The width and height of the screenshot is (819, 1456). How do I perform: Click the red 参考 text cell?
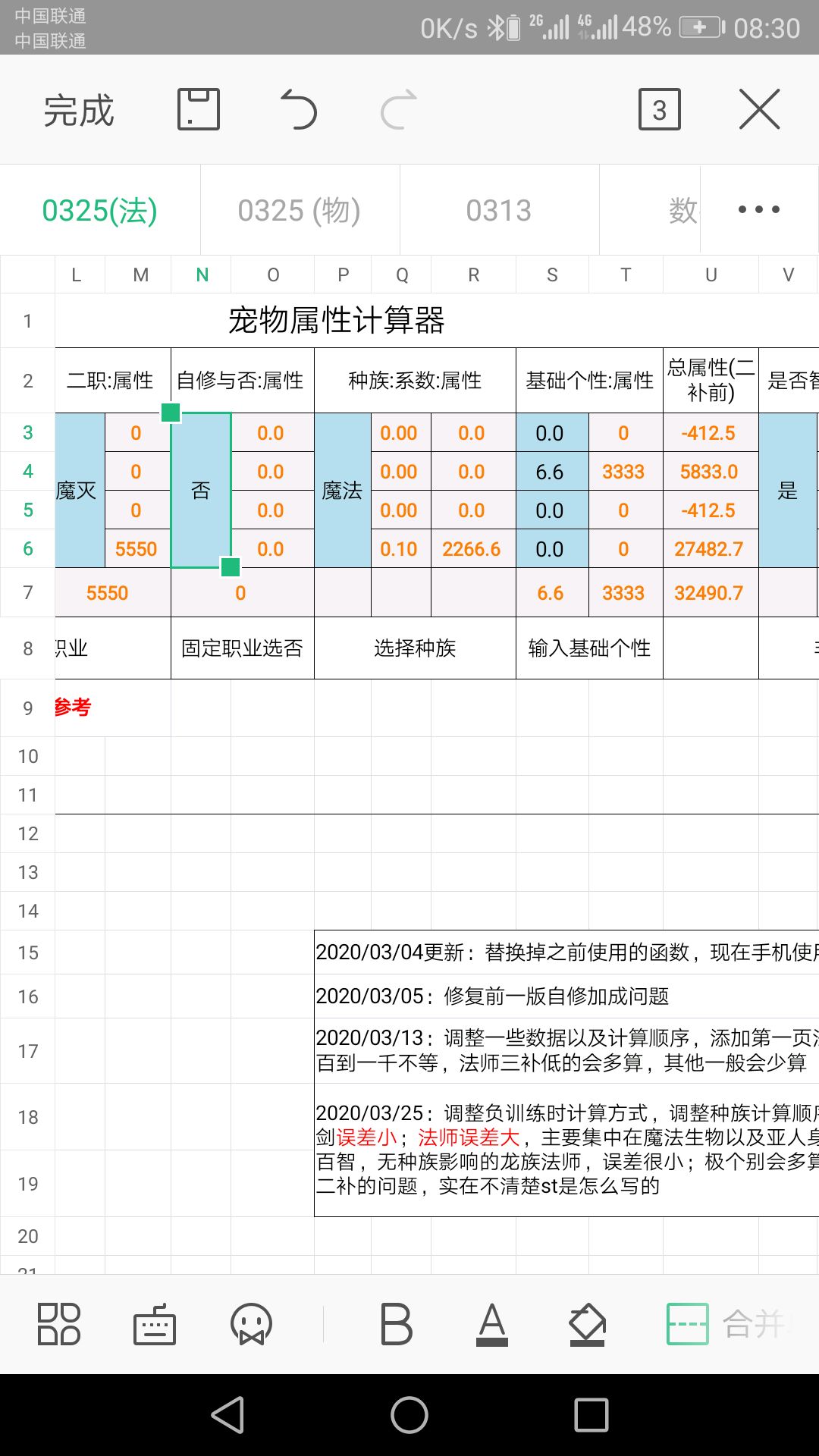[x=73, y=708]
